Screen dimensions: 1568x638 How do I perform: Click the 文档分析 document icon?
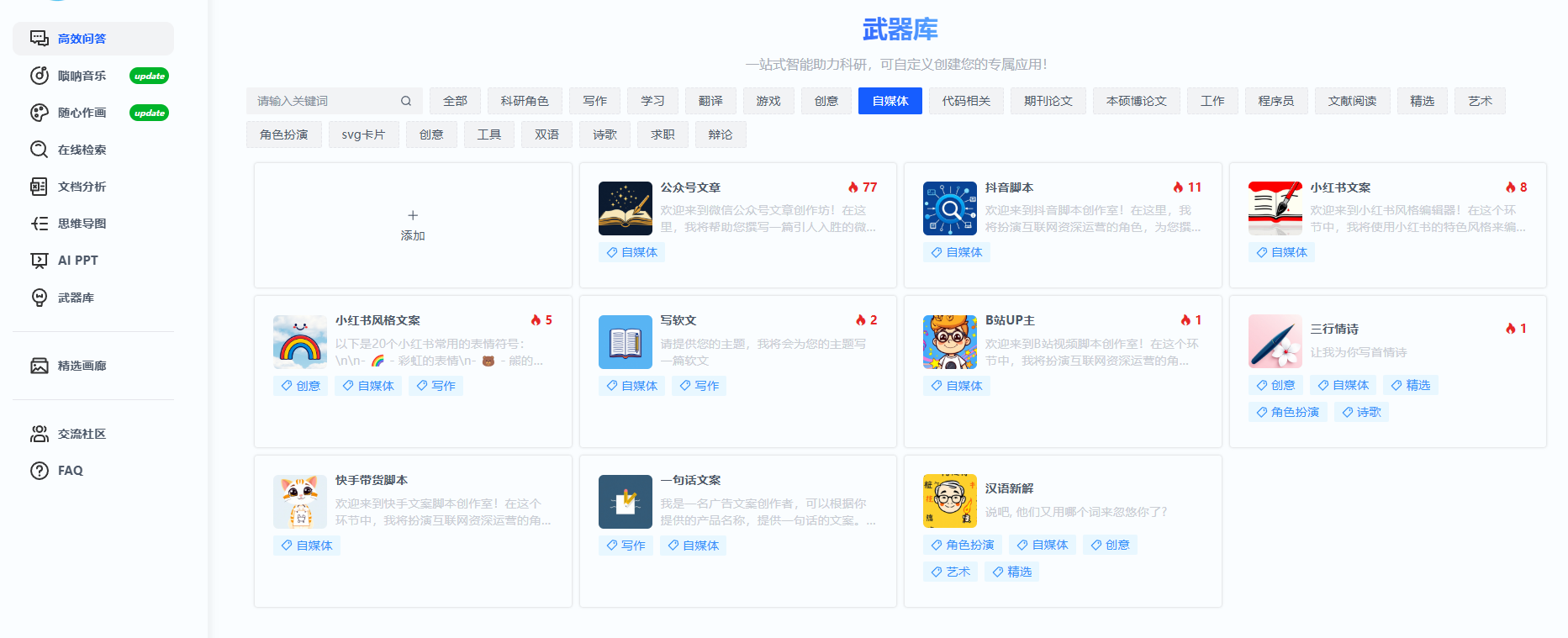(x=40, y=187)
